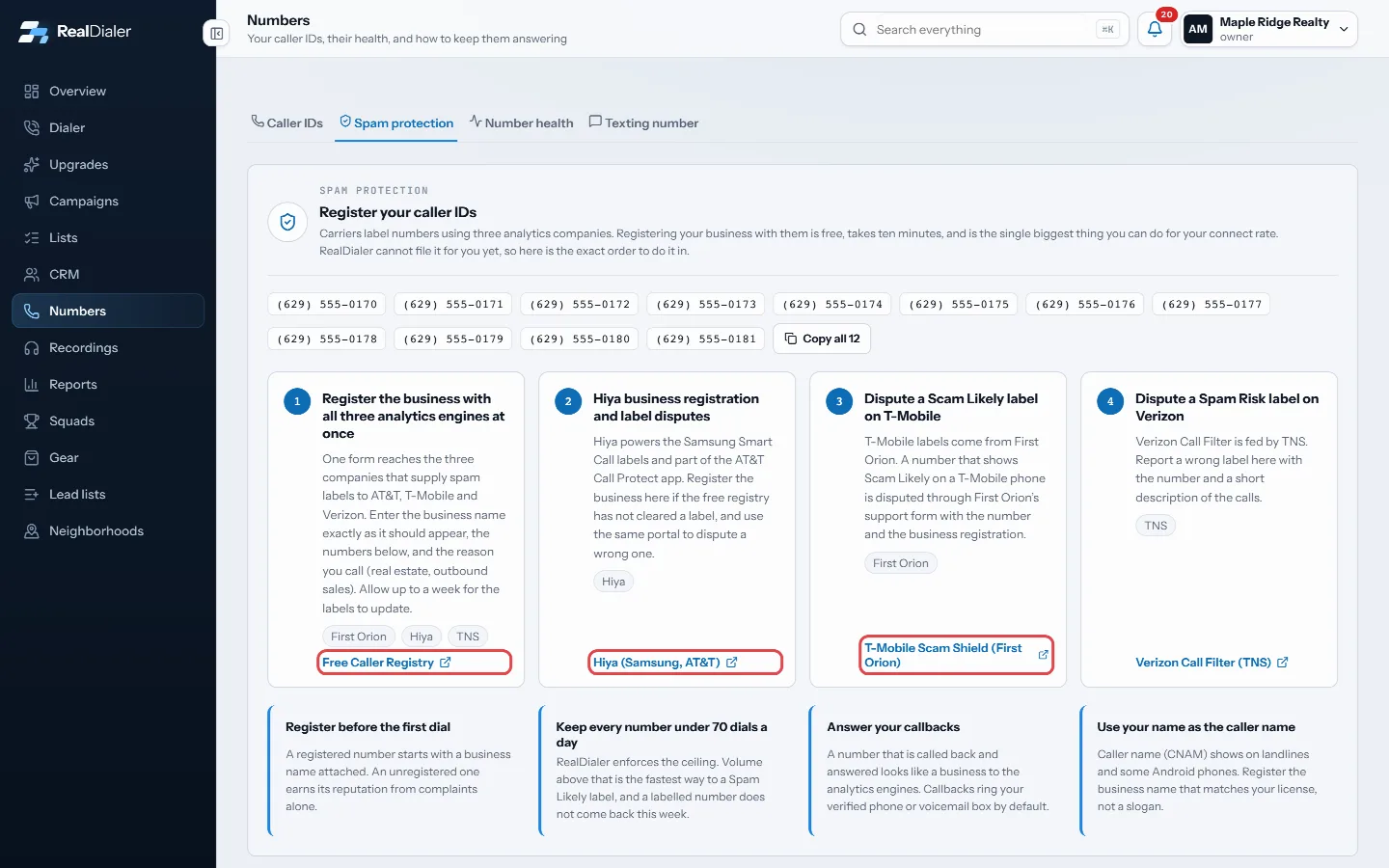Go to the Dialer section
Image resolution: width=1389 pixels, height=868 pixels.
click(x=108, y=128)
